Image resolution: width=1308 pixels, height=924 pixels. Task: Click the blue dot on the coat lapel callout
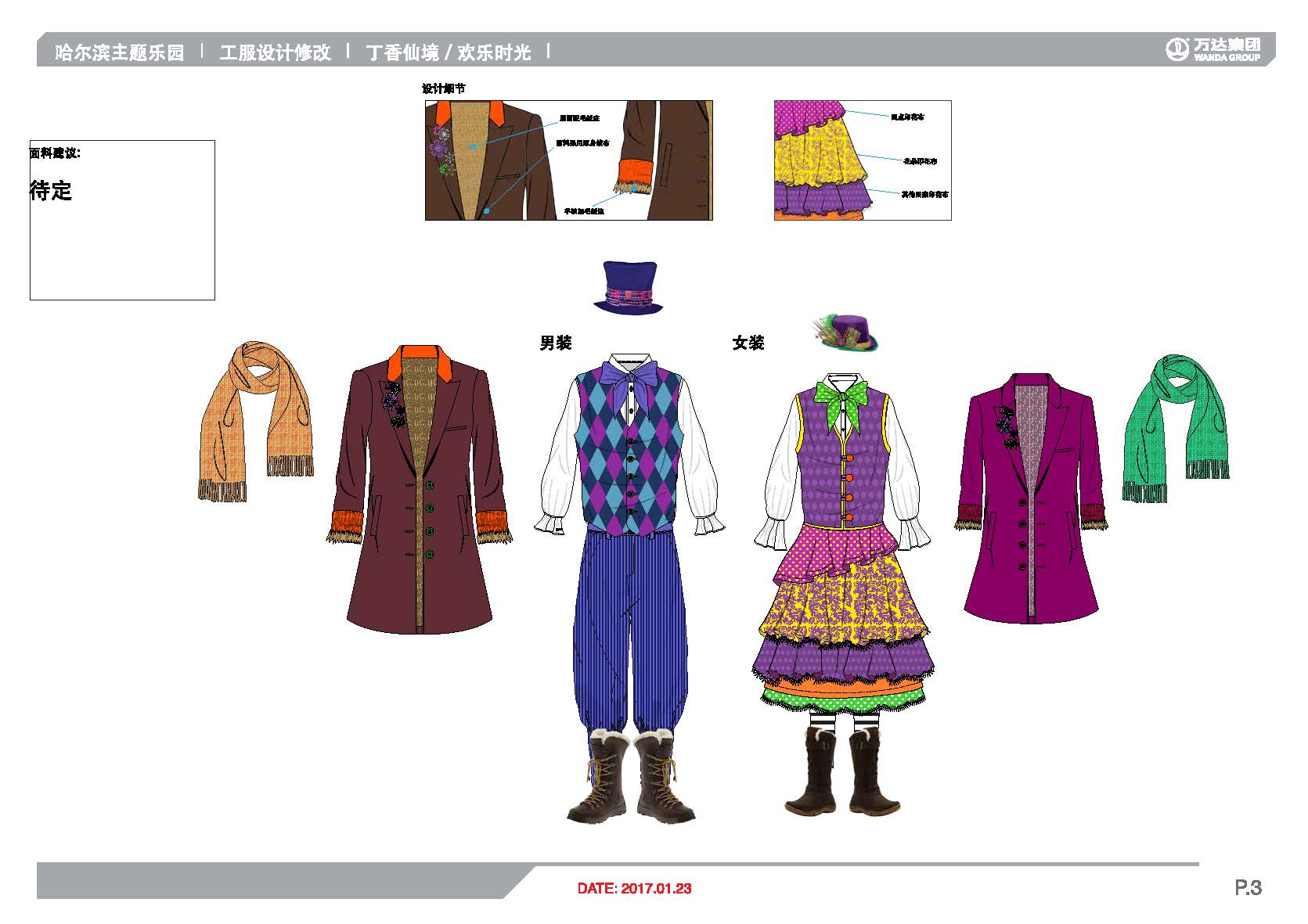[472, 147]
